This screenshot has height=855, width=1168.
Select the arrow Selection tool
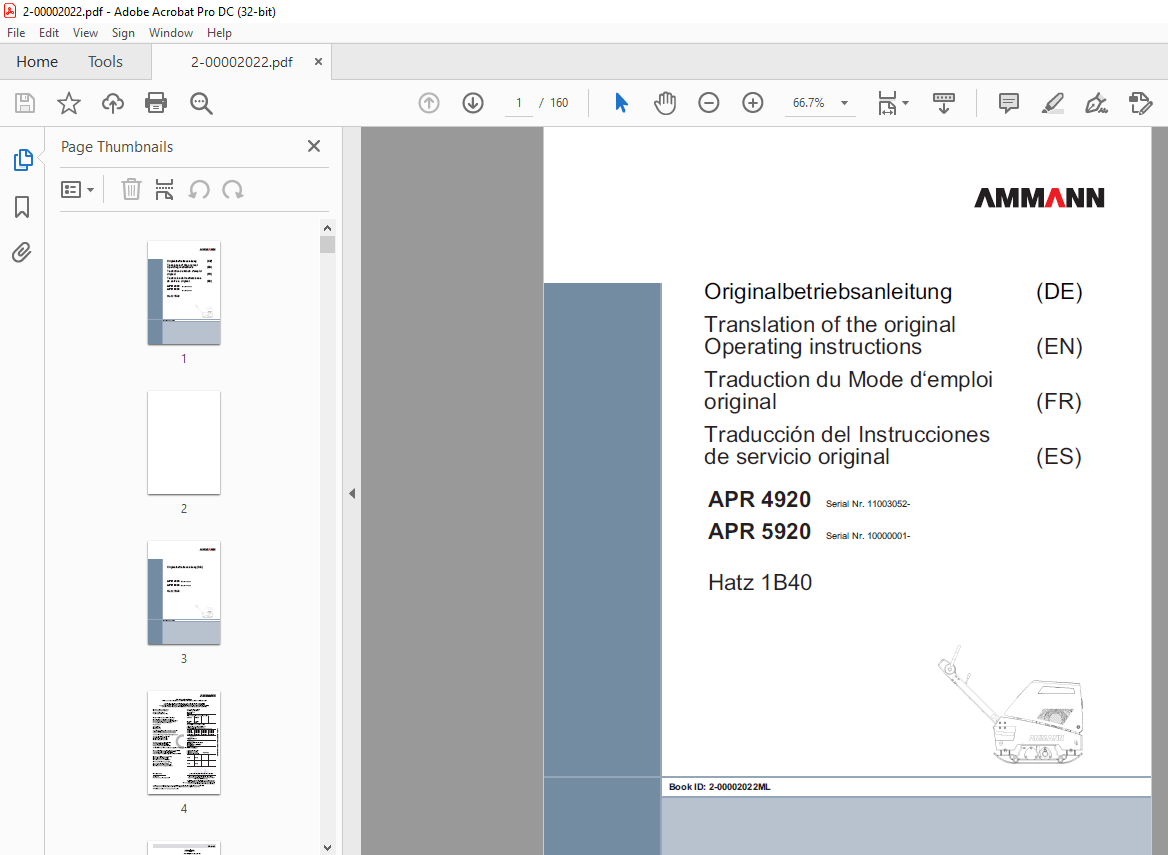[621, 103]
